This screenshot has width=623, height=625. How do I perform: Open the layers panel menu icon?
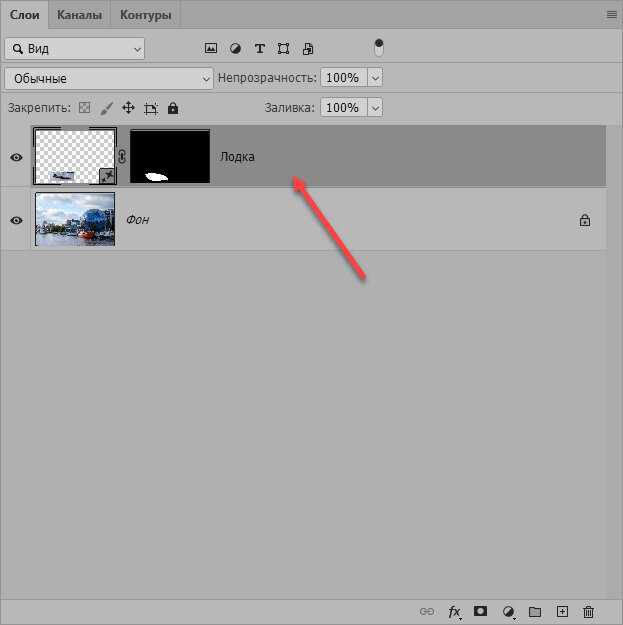click(611, 15)
